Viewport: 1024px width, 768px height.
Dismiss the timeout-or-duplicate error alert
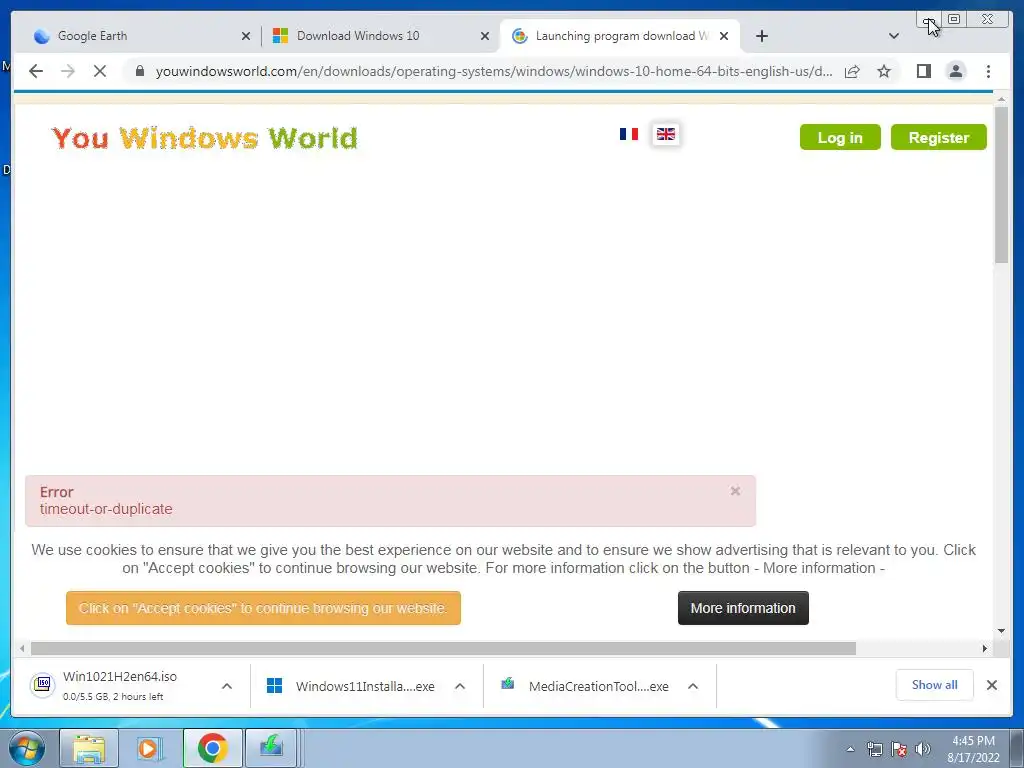pyautogui.click(x=735, y=491)
